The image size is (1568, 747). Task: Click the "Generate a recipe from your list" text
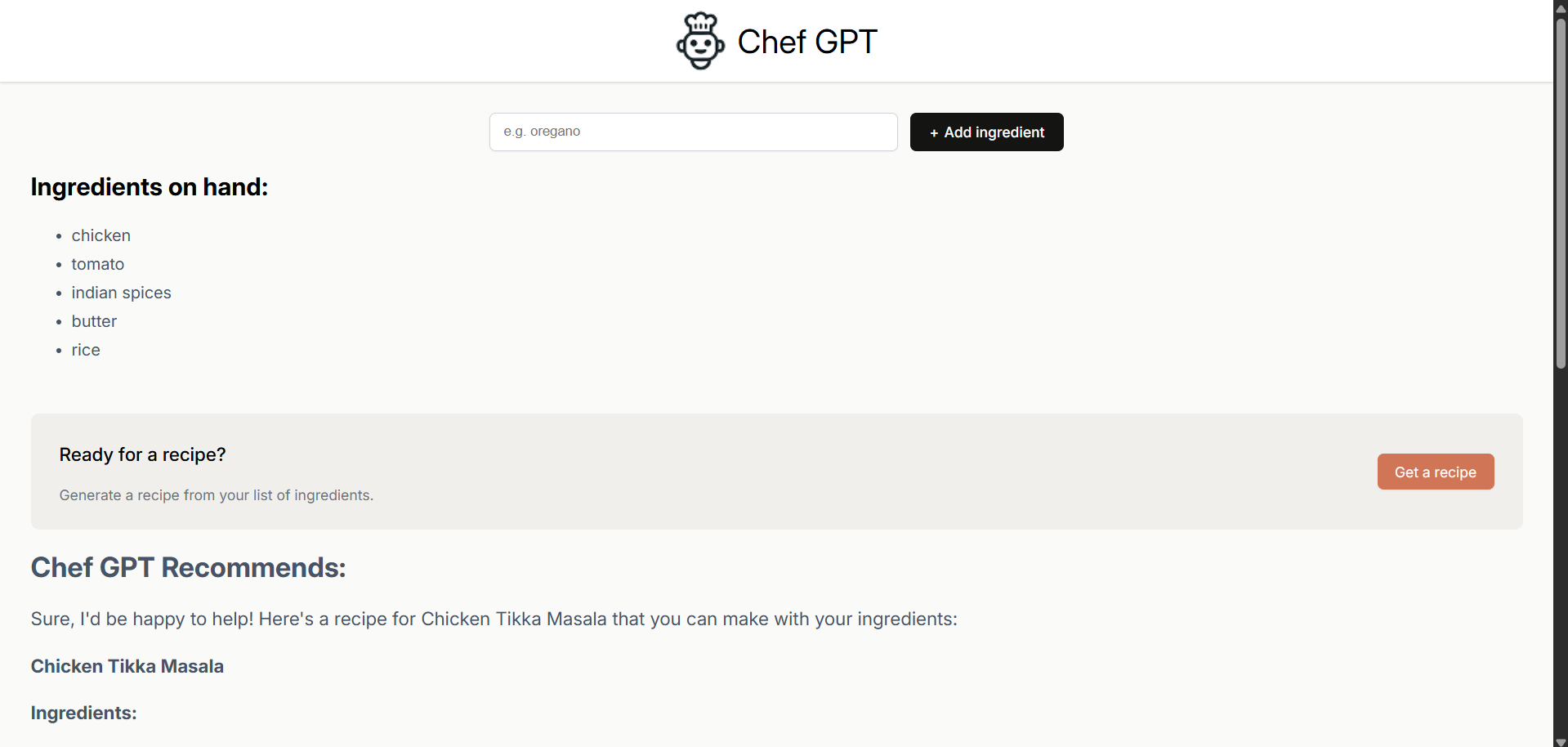216,495
